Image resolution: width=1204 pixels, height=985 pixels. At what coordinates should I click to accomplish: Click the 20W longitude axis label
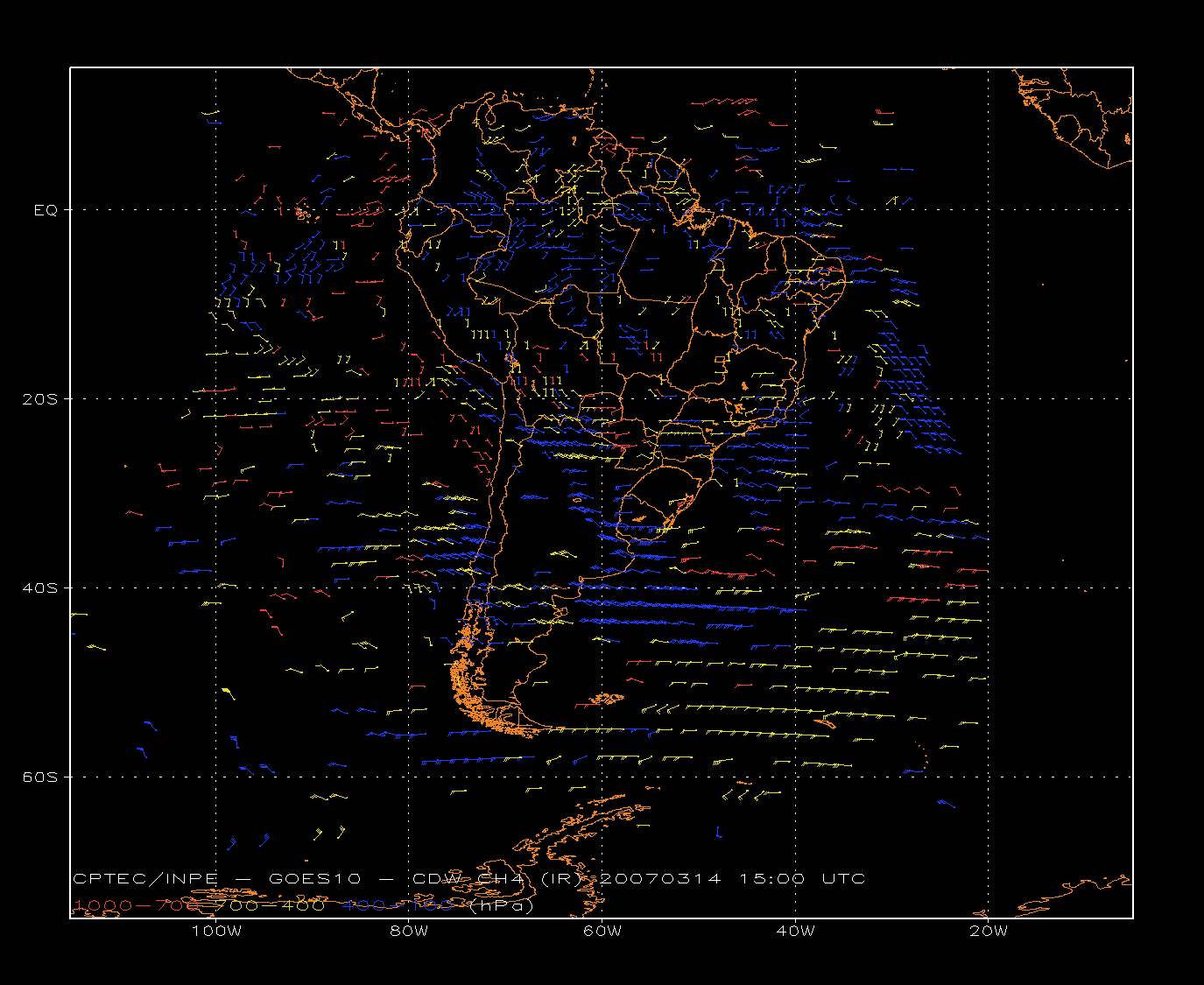point(989,931)
